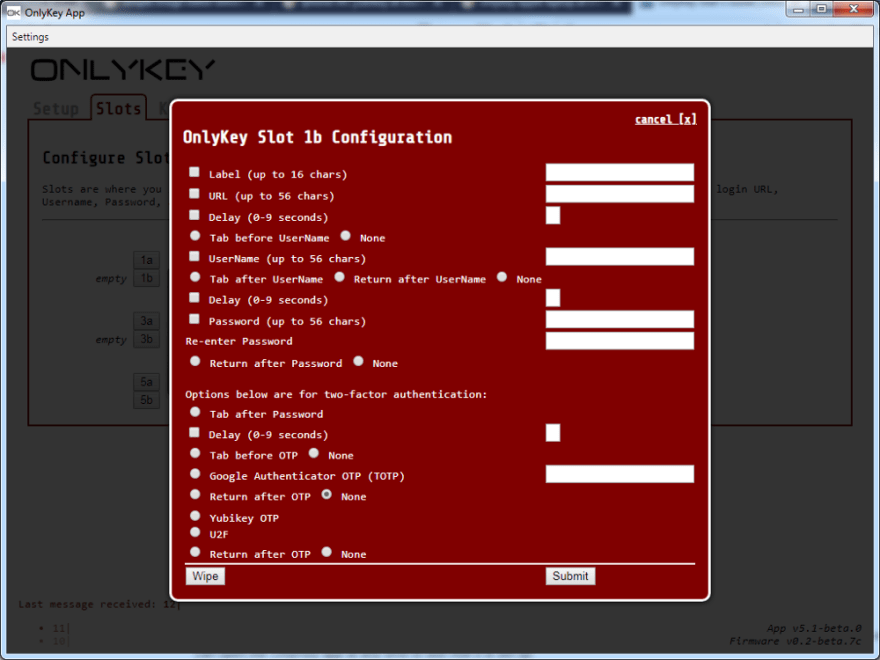Select Google Authenticator OTP (TOTP) radio
The image size is (880, 660).
point(195,474)
